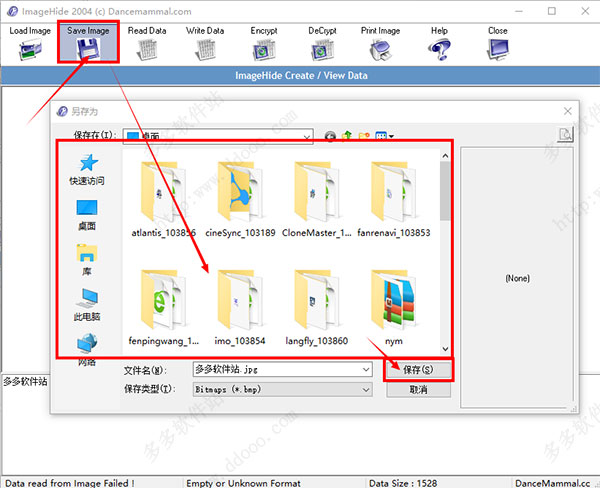This screenshot has height=488, width=600.
Task: Jump to Quick Access (快速访问) location
Action: [x=87, y=170]
